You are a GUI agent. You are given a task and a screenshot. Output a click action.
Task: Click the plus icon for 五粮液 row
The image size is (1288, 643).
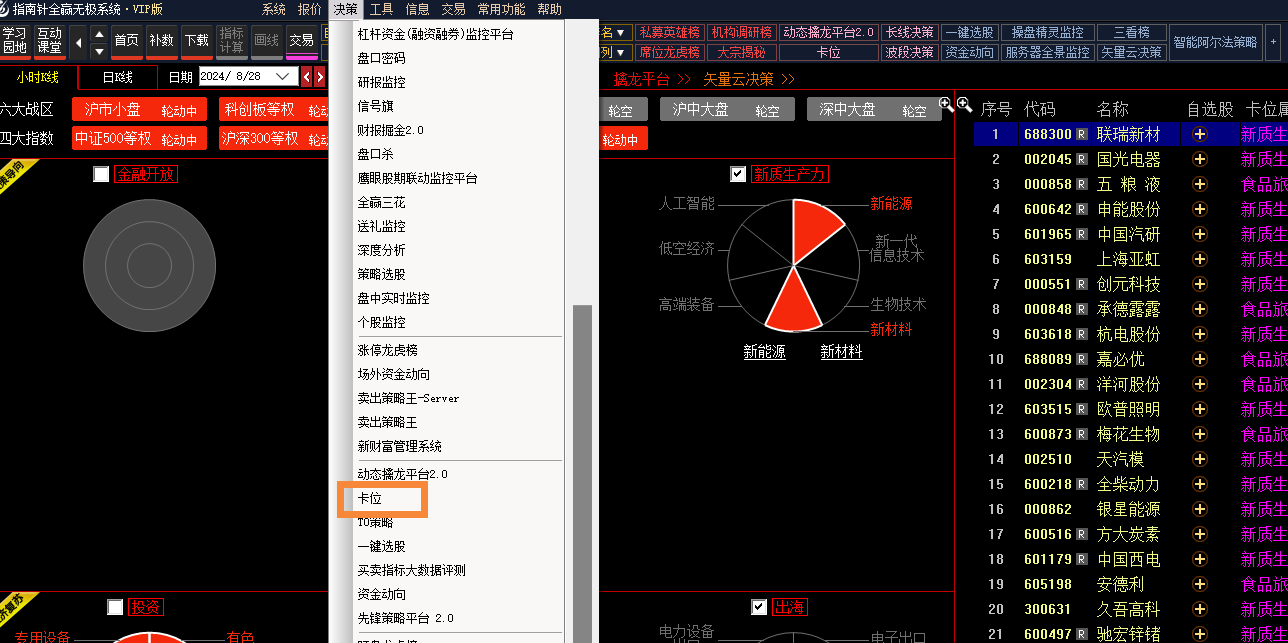[1200, 184]
